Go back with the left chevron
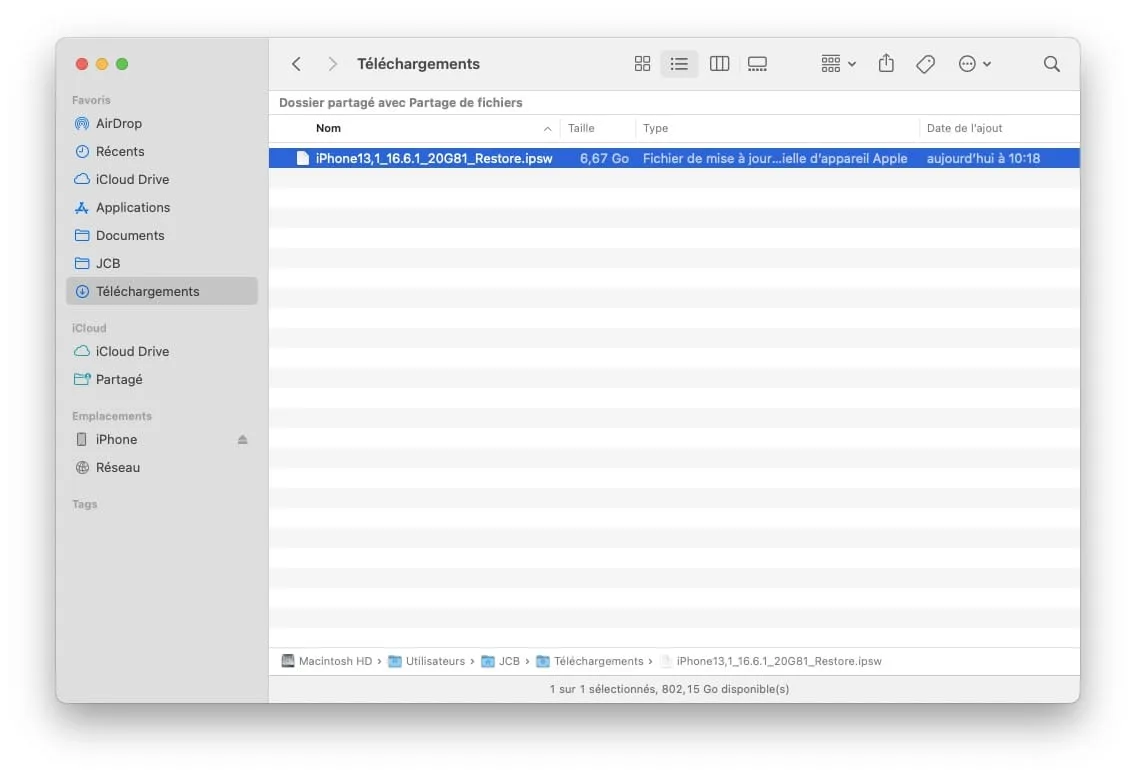Viewport: 1136px width, 777px height. (296, 64)
